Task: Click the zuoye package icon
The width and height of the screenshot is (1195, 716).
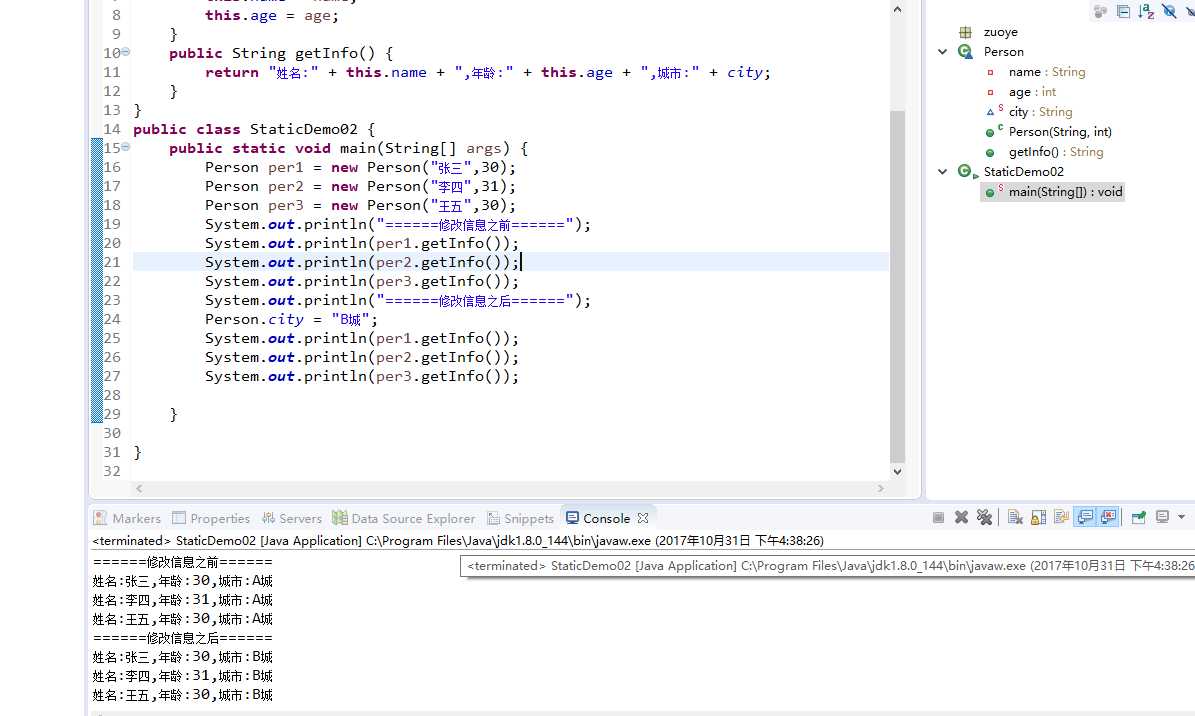Action: (x=965, y=32)
